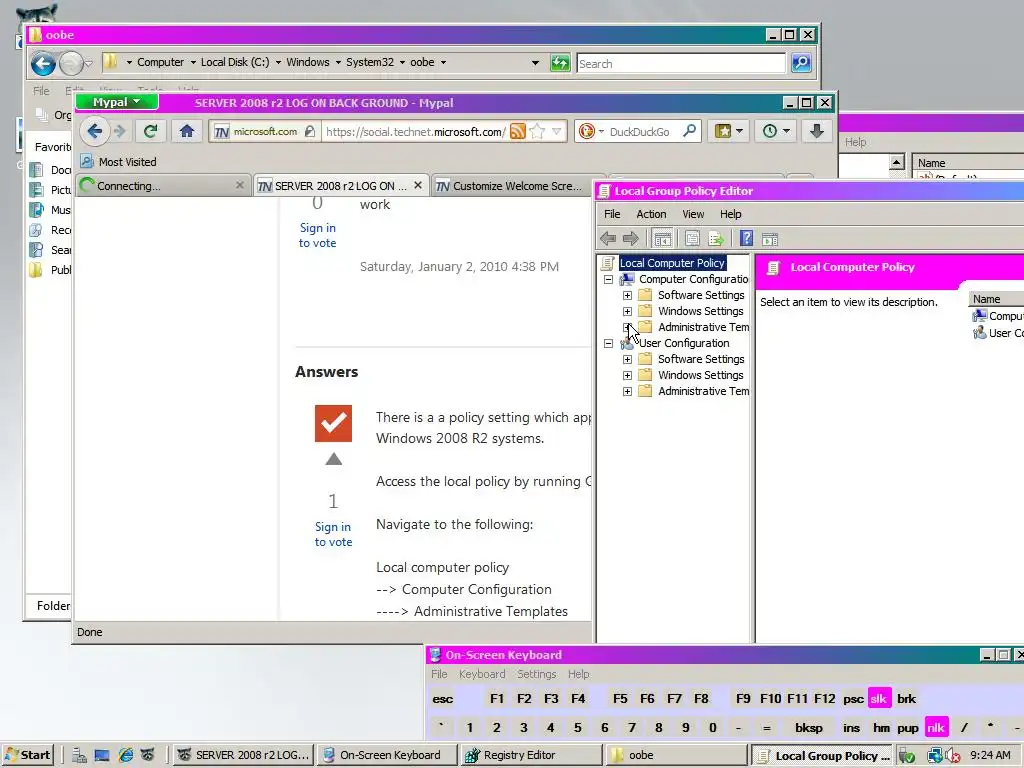
Task: Select Administrative Templates under Computer Configuration
Action: coord(703,327)
